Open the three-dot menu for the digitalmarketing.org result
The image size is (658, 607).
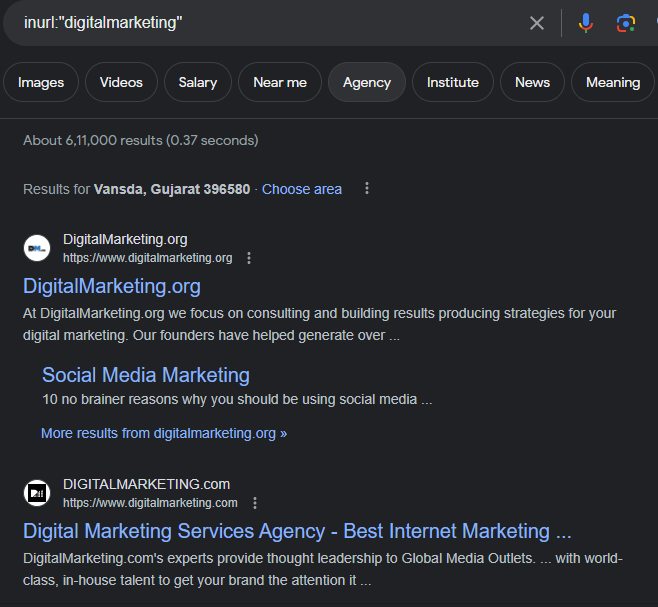point(249,258)
